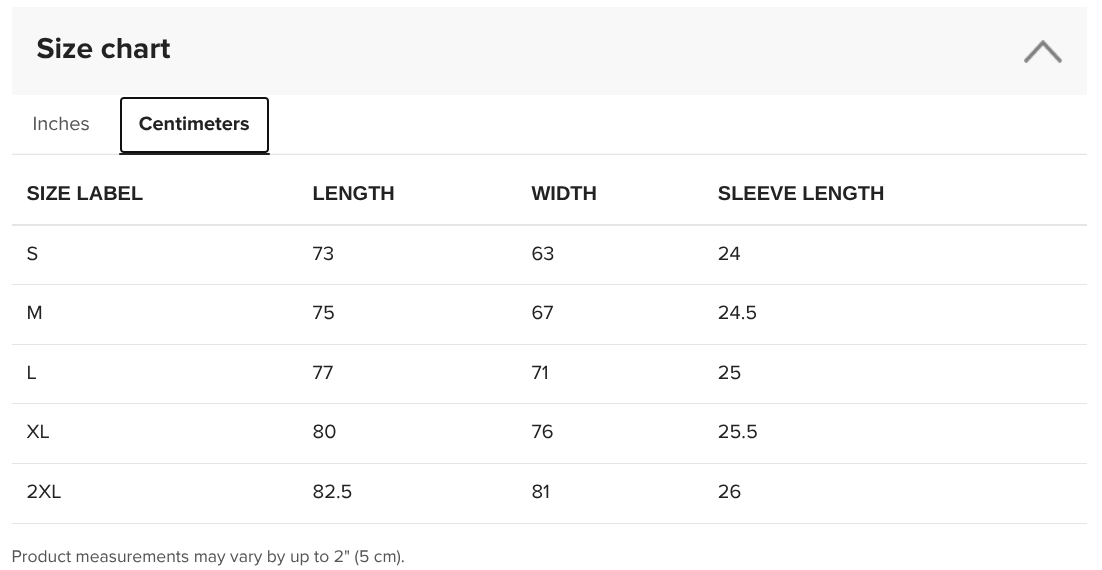The height and width of the screenshot is (570, 1102).
Task: Click the product measurements disclaimer text
Action: (208, 557)
